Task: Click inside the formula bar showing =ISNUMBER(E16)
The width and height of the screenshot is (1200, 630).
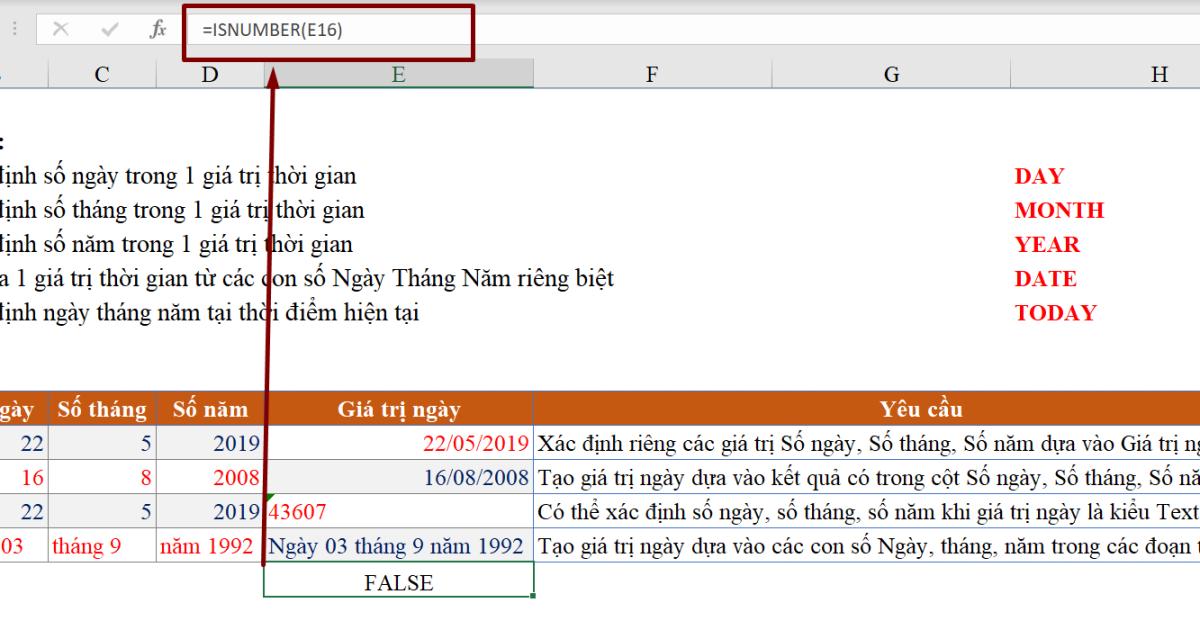Action: coord(300,27)
